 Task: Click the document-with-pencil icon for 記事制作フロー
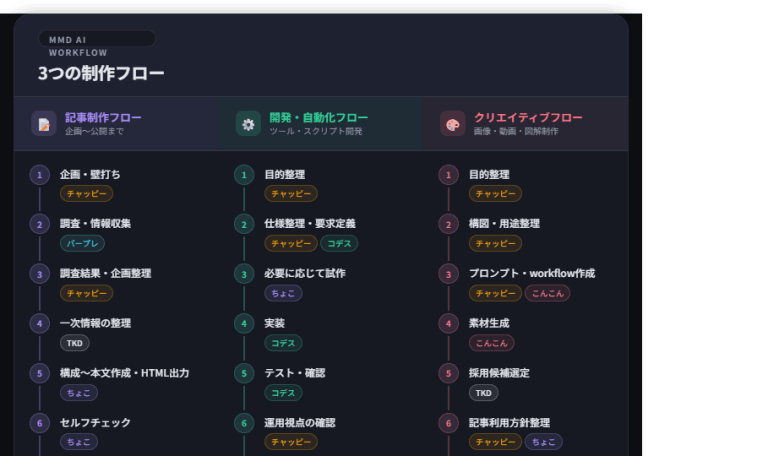click(x=44, y=124)
